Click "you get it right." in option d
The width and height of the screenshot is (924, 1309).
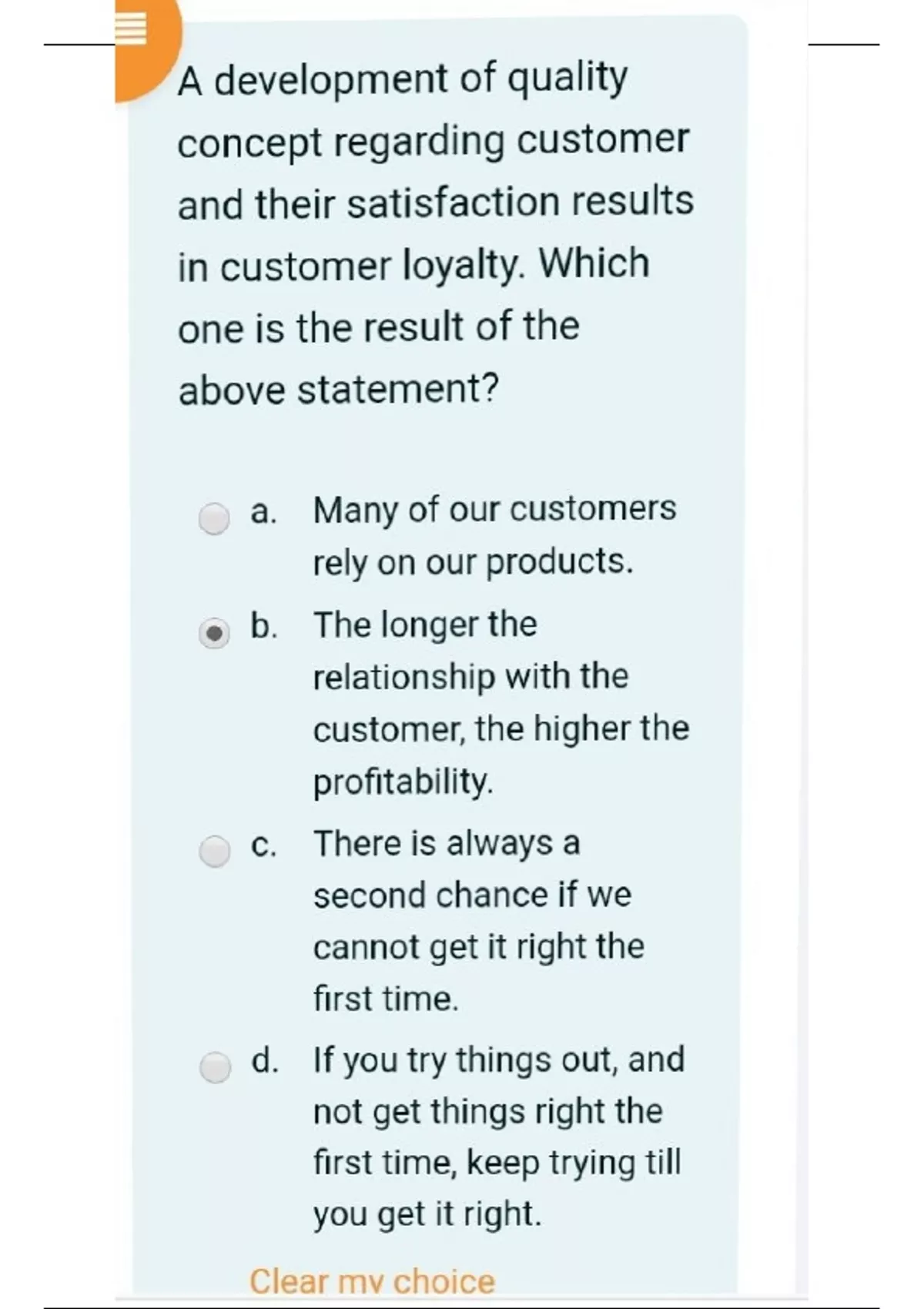coord(427,1214)
